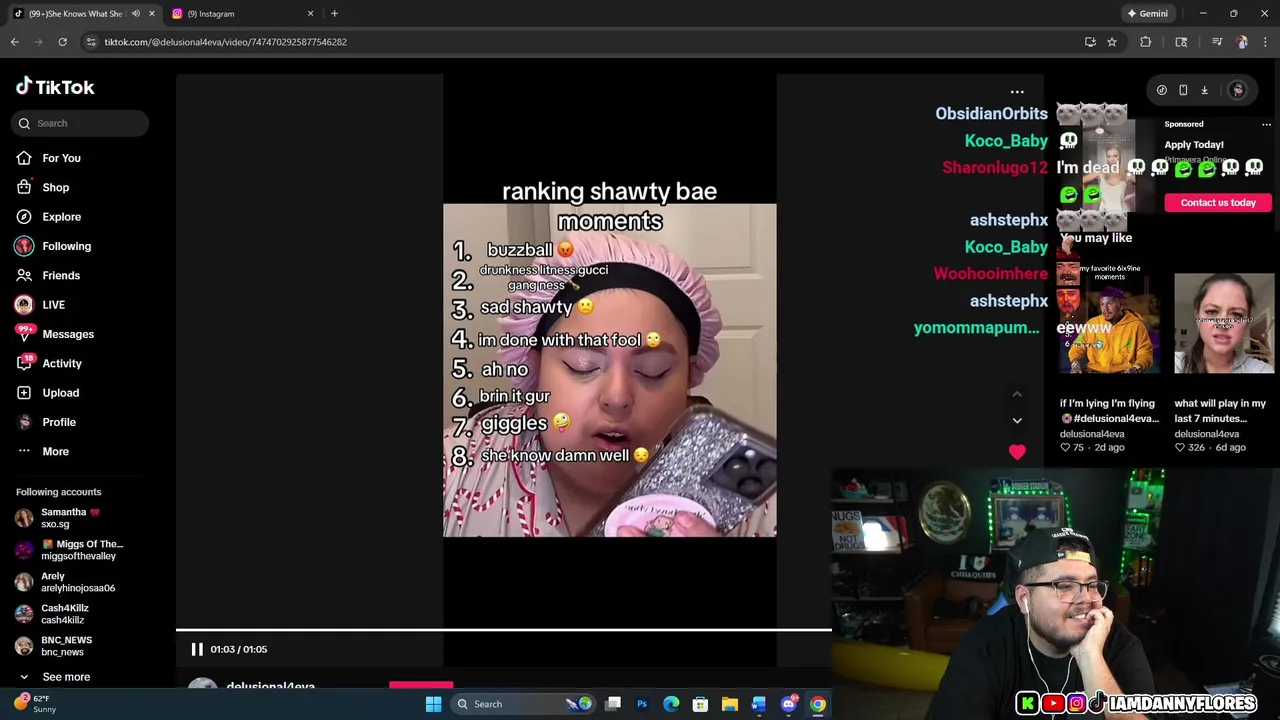Open the Google Lens search icon
Image resolution: width=1280 pixels, height=720 pixels.
(x=1181, y=42)
